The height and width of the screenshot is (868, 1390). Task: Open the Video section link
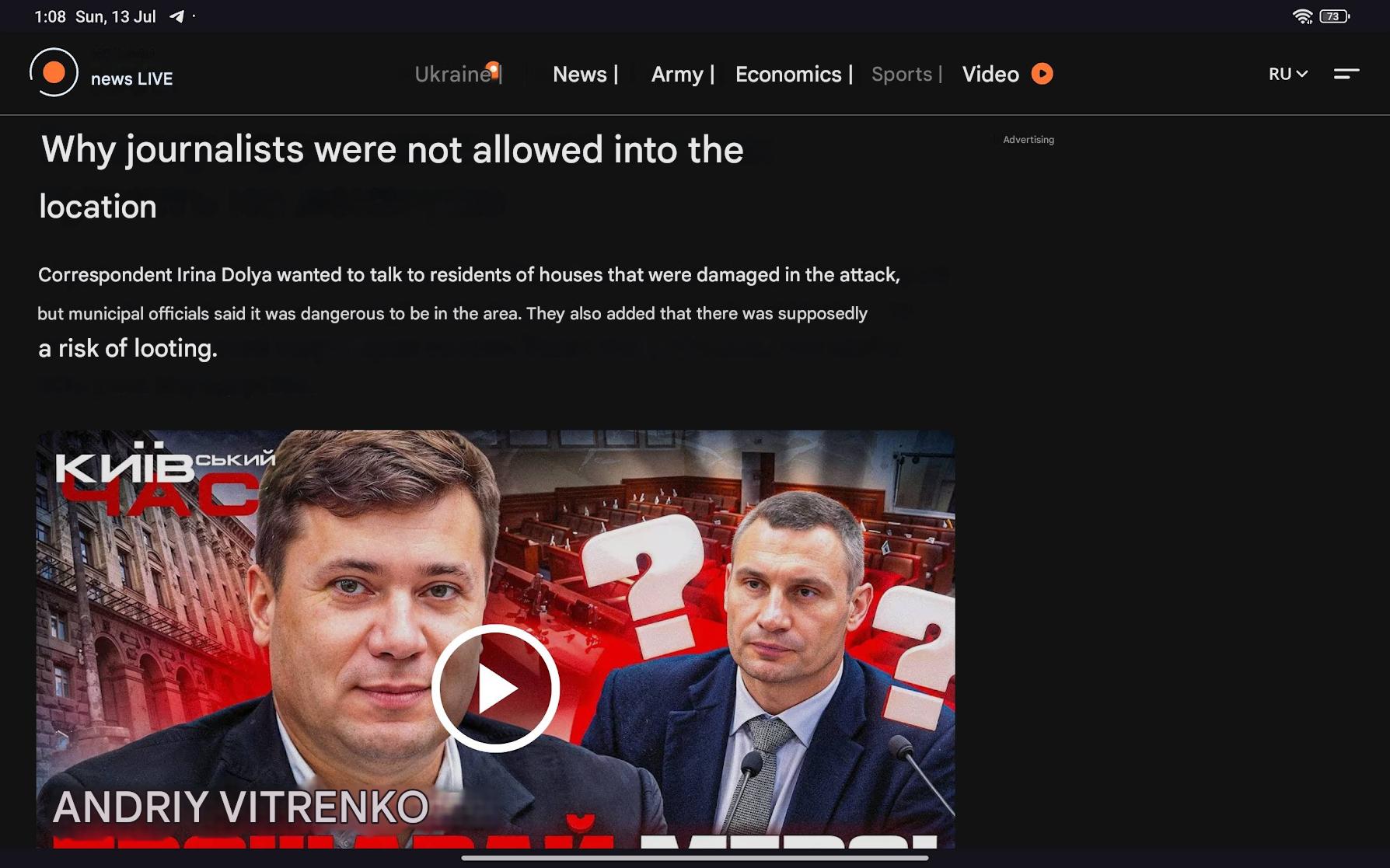coord(990,74)
